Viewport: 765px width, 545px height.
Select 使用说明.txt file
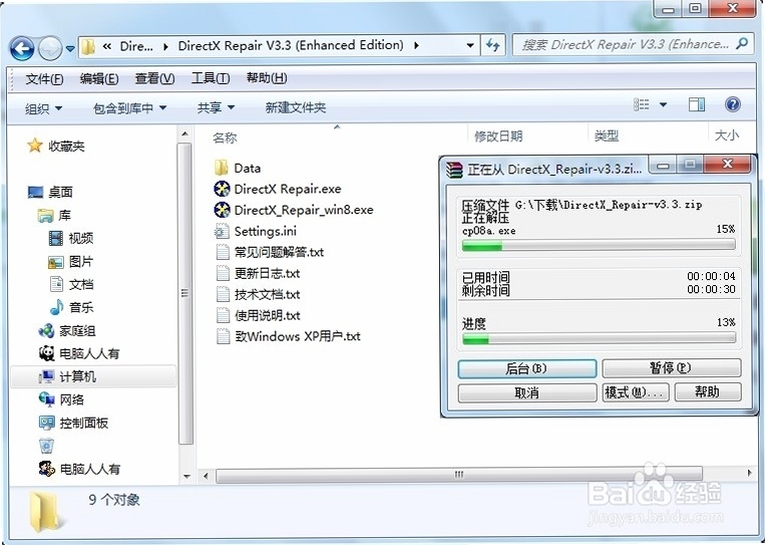[257, 315]
